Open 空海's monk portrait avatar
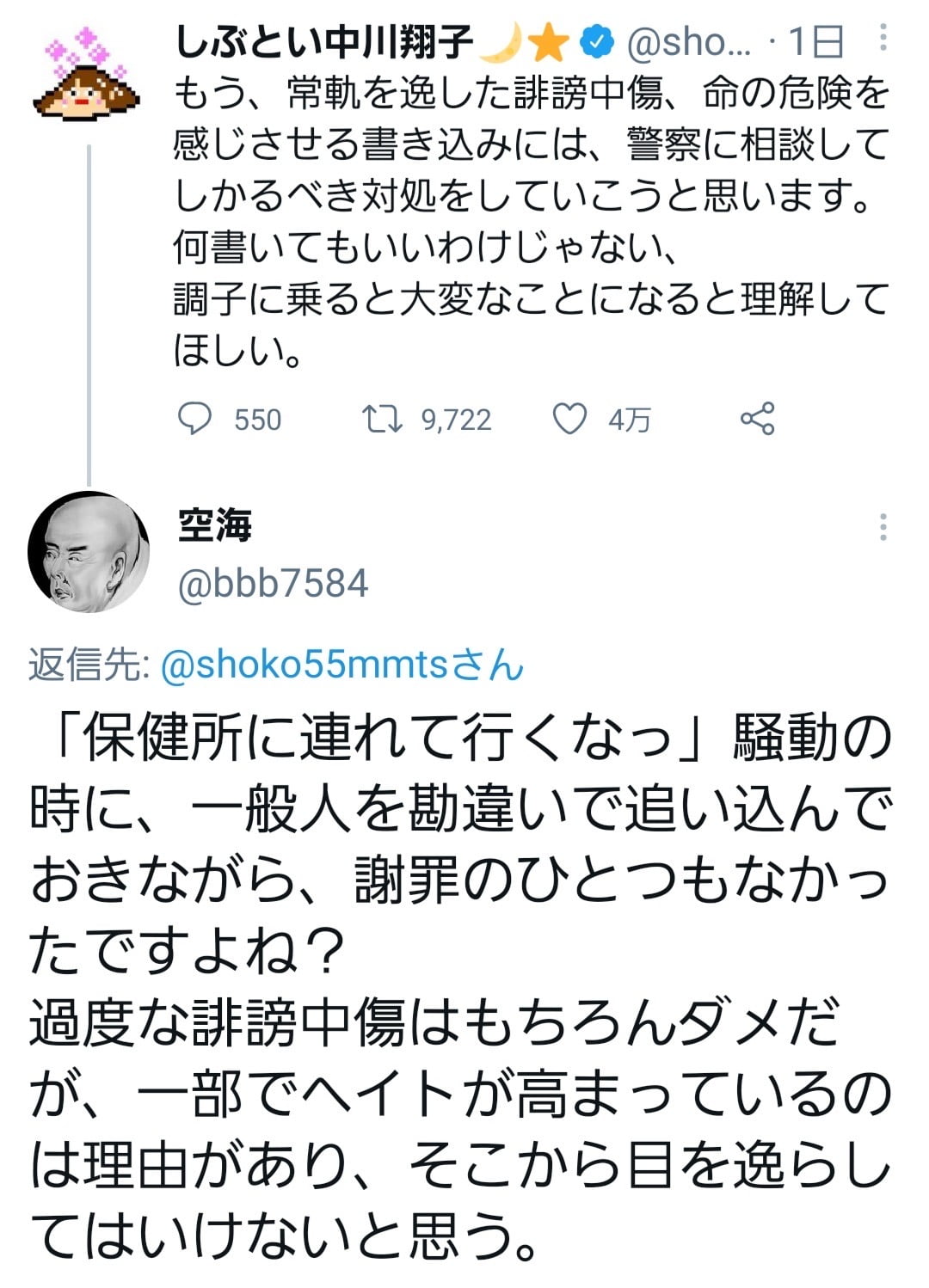929x1288 pixels. click(89, 552)
